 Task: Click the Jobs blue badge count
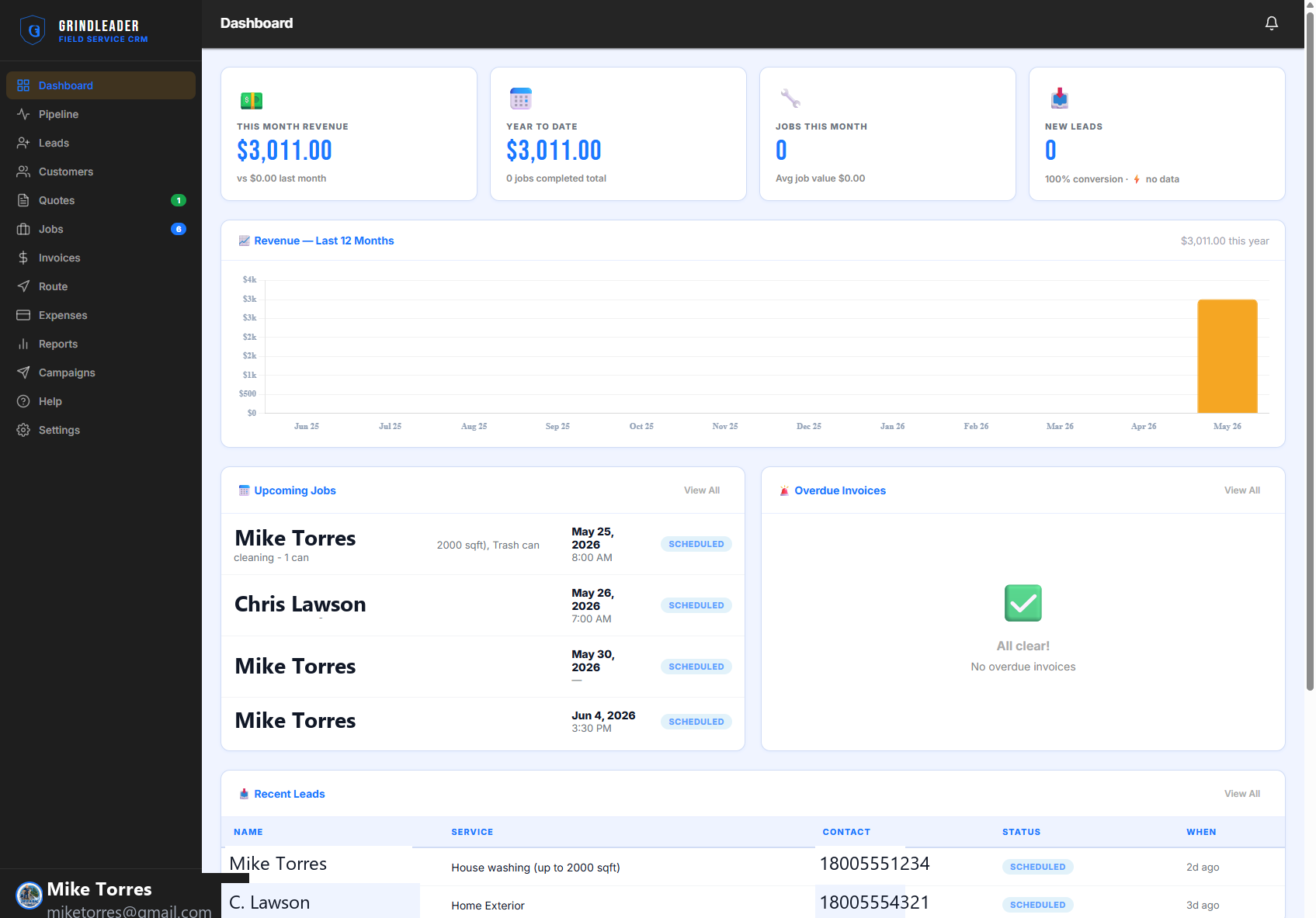coord(179,229)
